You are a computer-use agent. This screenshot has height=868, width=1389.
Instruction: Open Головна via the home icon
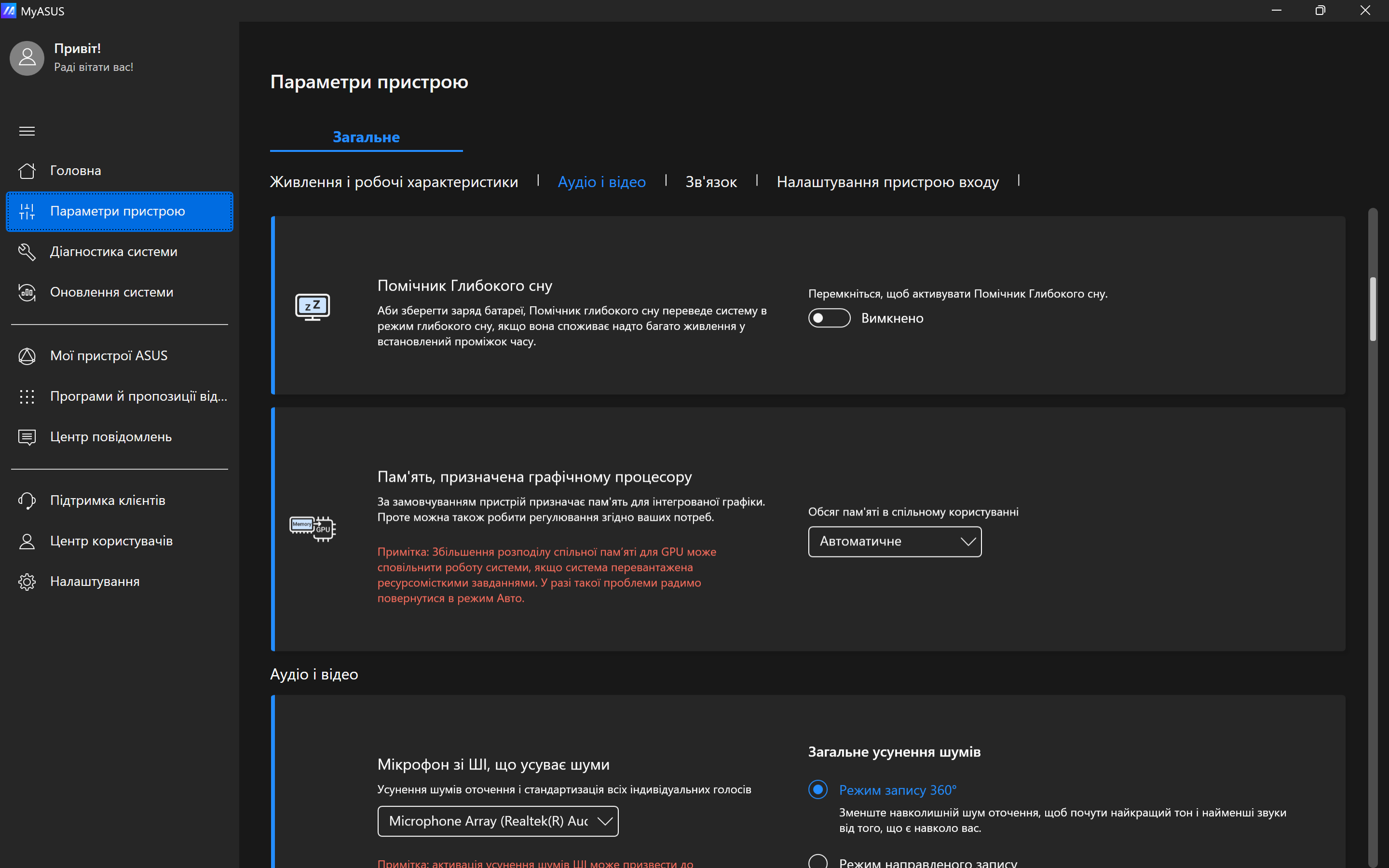coord(27,171)
